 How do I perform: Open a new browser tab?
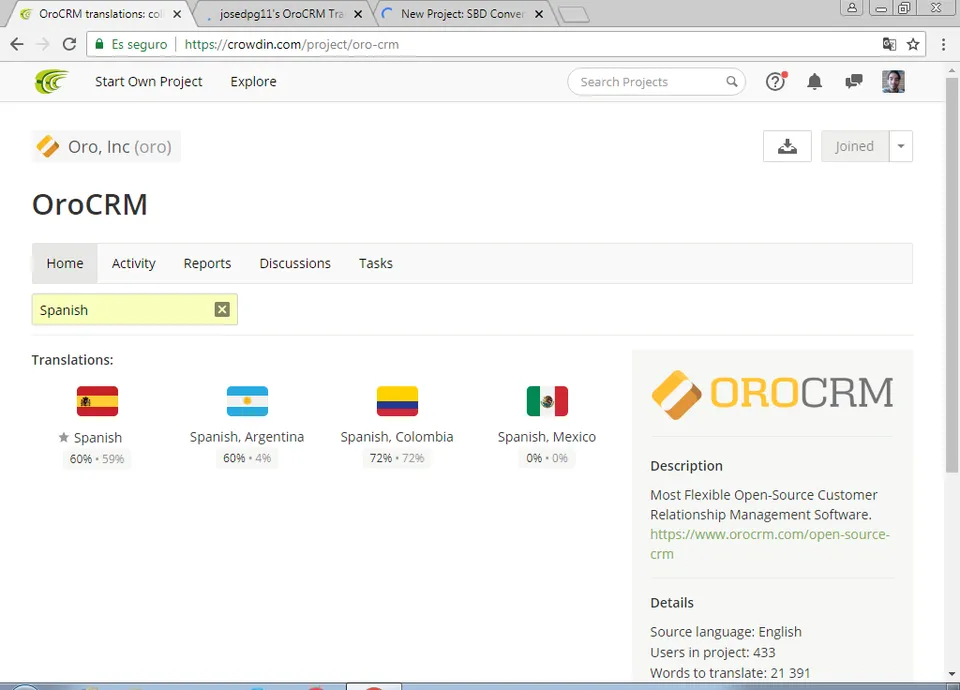574,15
